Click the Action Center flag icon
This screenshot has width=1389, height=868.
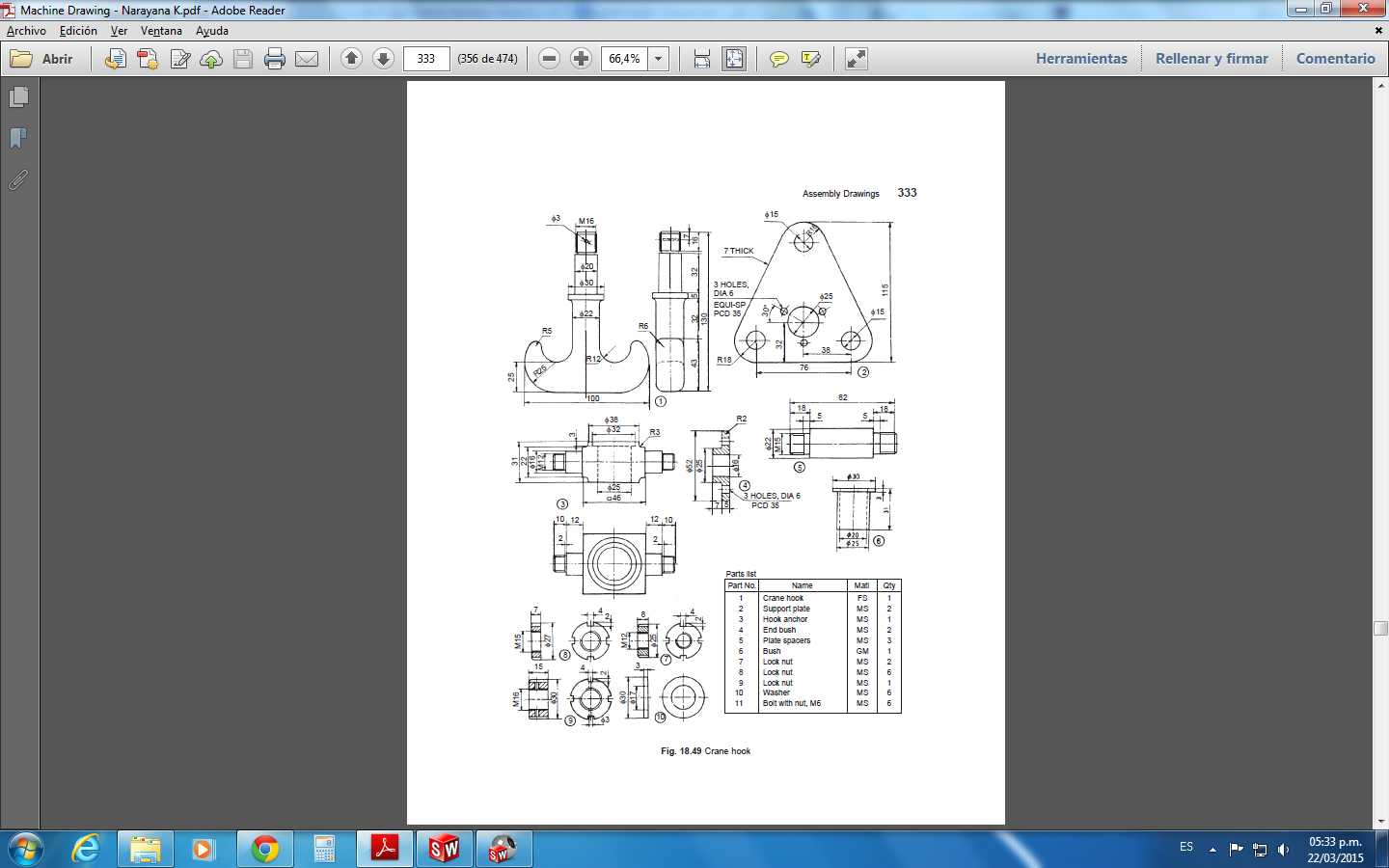click(1237, 850)
